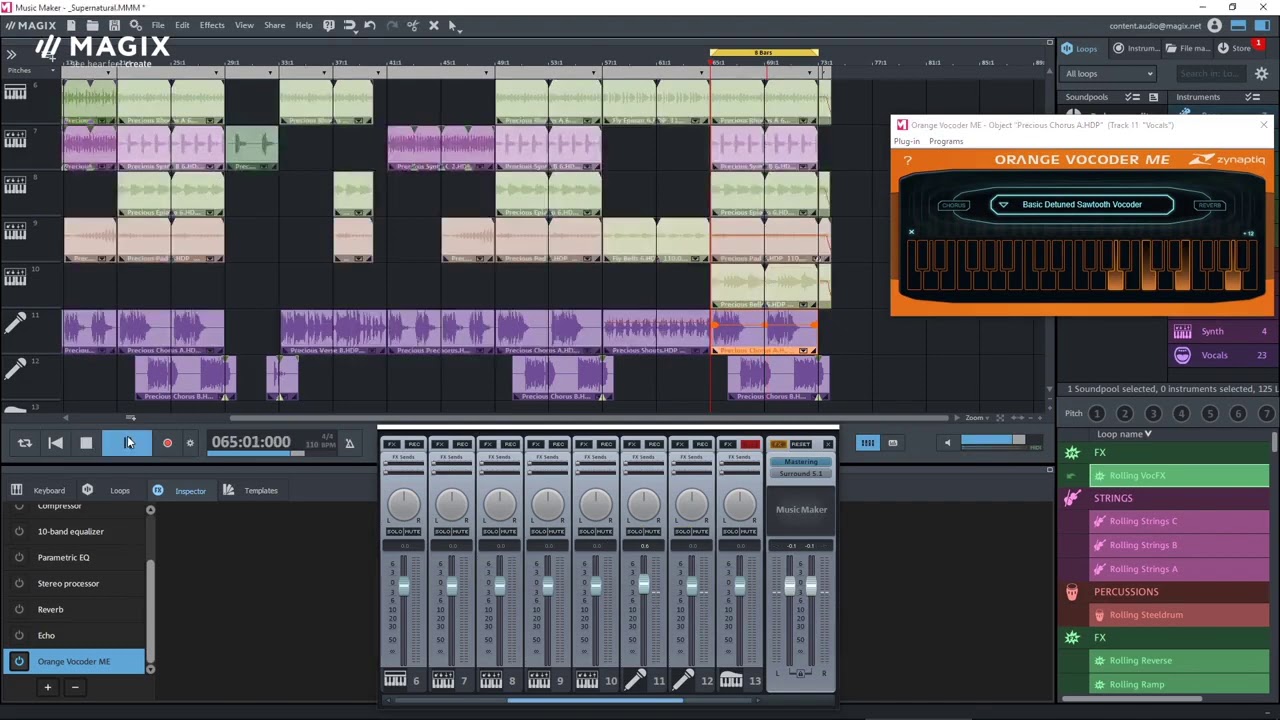This screenshot has width=1280, height=720.
Task: Create a new project via page icon
Action: 71,25
